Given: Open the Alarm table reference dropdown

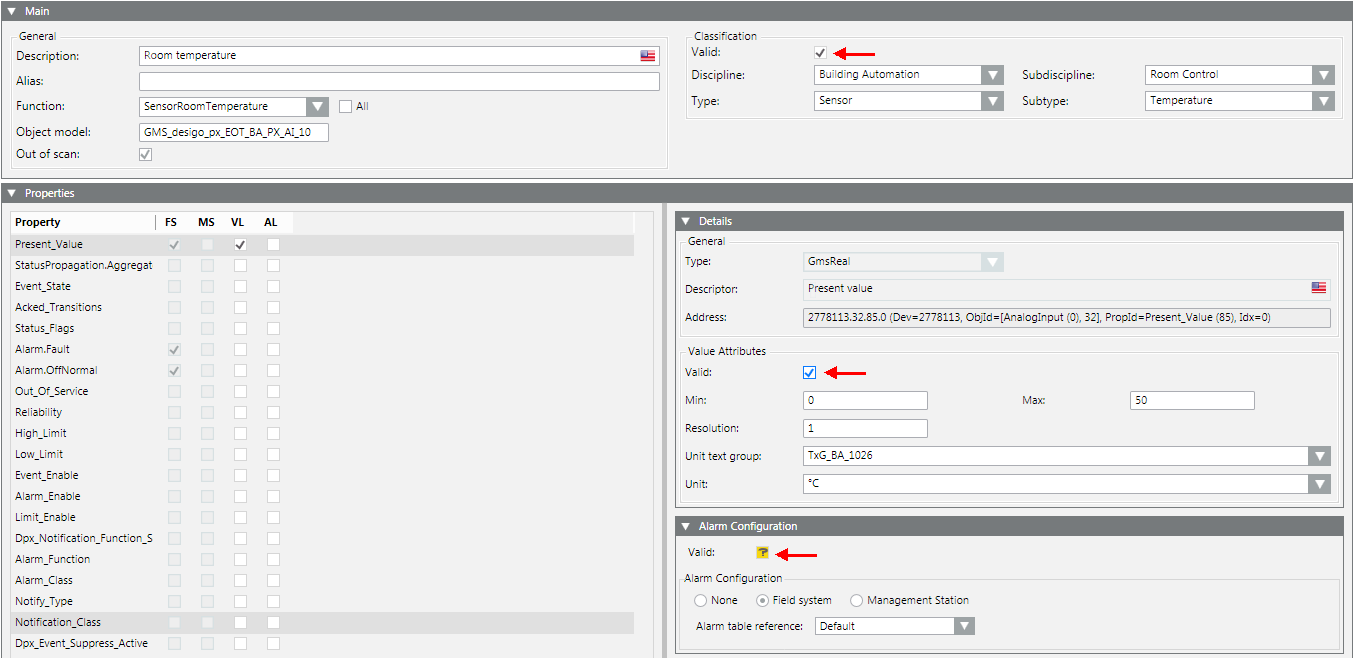Looking at the screenshot, I should coord(964,626).
